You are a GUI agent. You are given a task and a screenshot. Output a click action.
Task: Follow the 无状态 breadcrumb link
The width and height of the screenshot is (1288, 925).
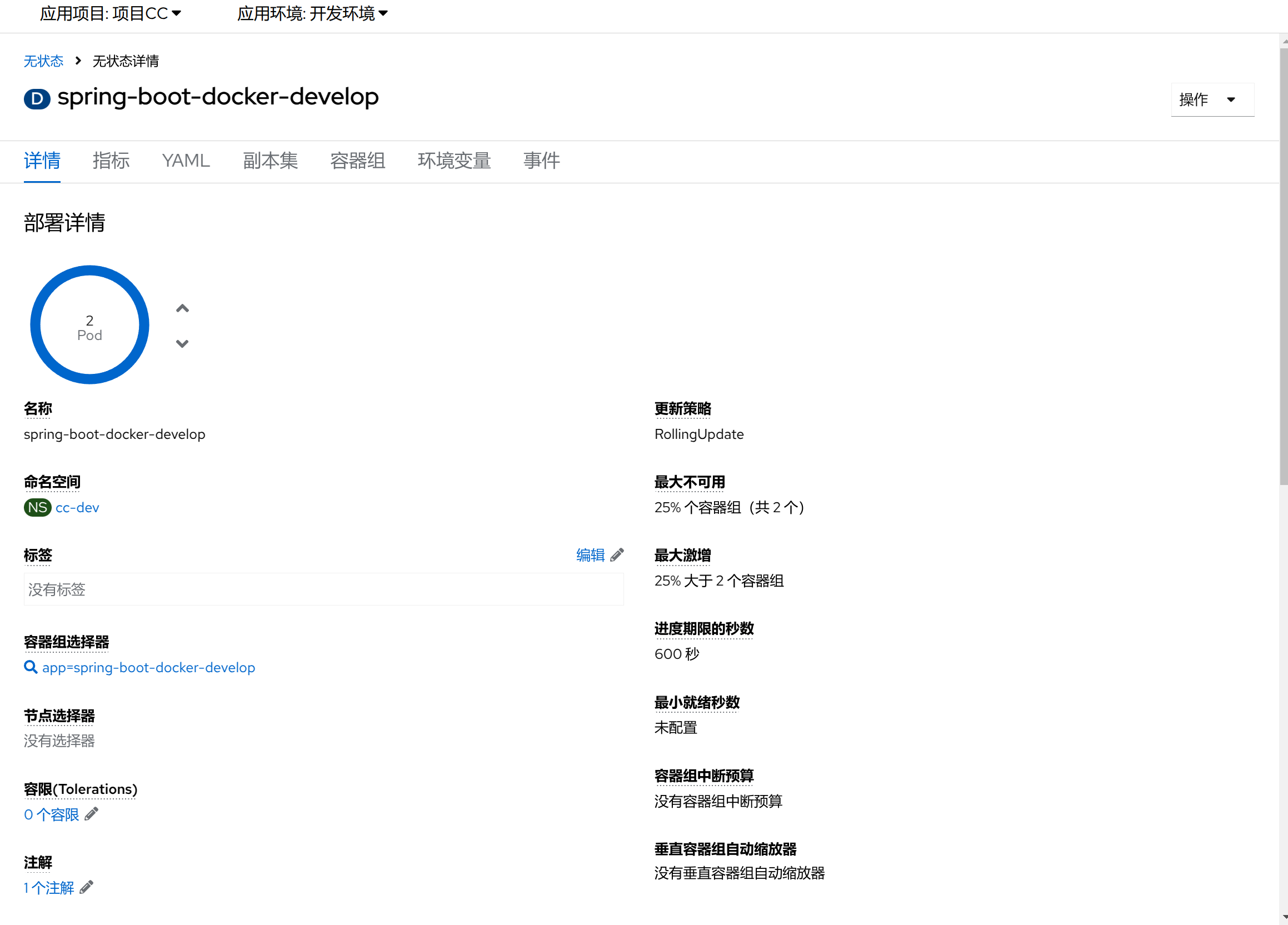point(43,61)
